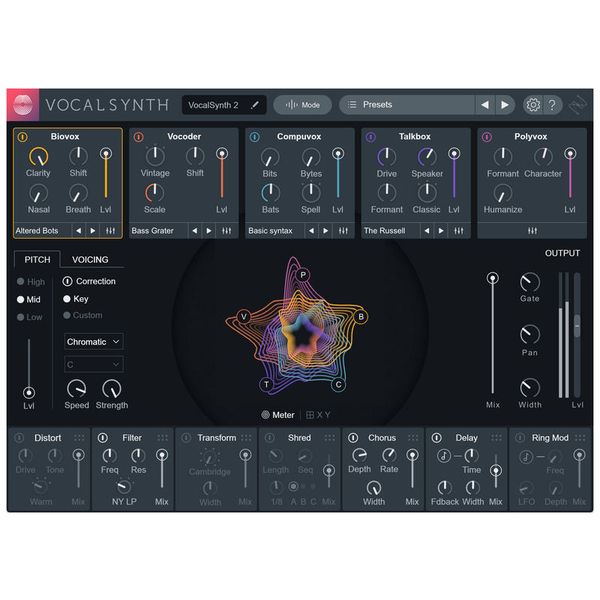Click the Mode button
The width and height of the screenshot is (600, 600).
point(302,104)
